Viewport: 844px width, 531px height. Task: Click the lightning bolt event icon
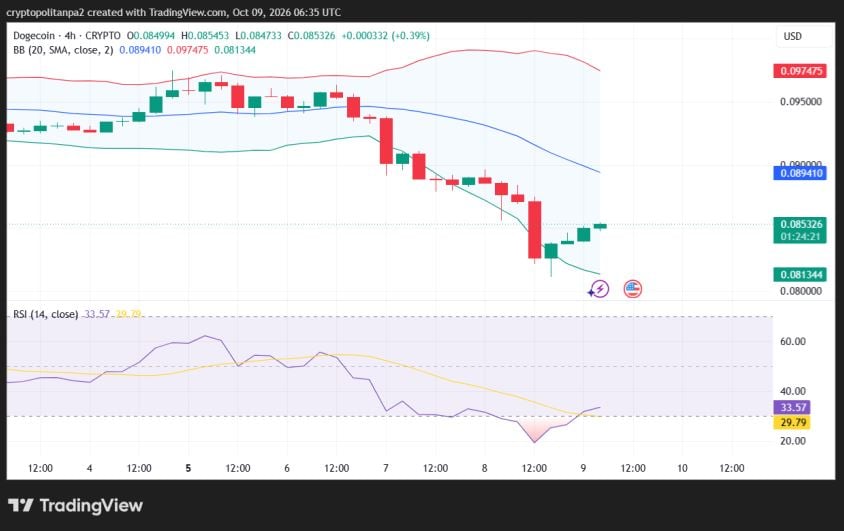pyautogui.click(x=599, y=289)
